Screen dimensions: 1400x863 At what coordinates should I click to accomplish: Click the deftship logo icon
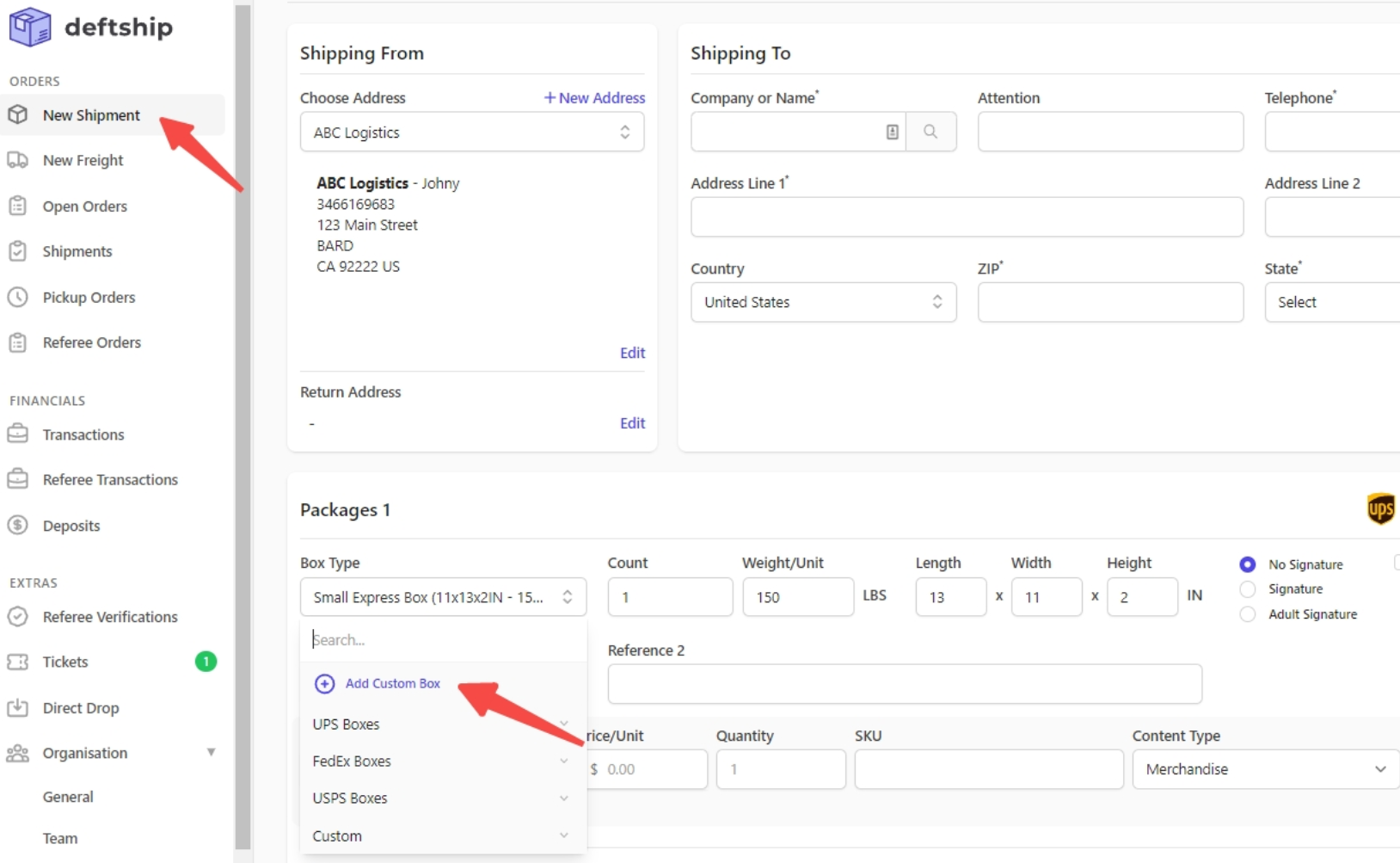click(x=30, y=27)
